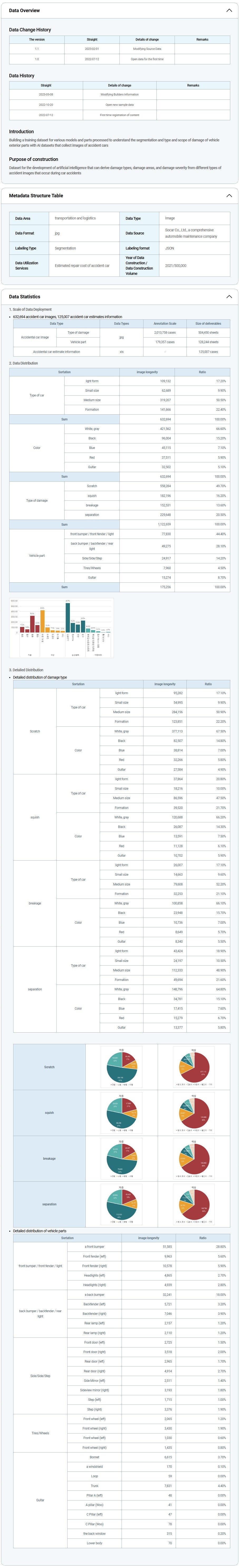Collapse the Data Overview section chevron
The height and width of the screenshot is (1568, 240).
click(x=229, y=10)
